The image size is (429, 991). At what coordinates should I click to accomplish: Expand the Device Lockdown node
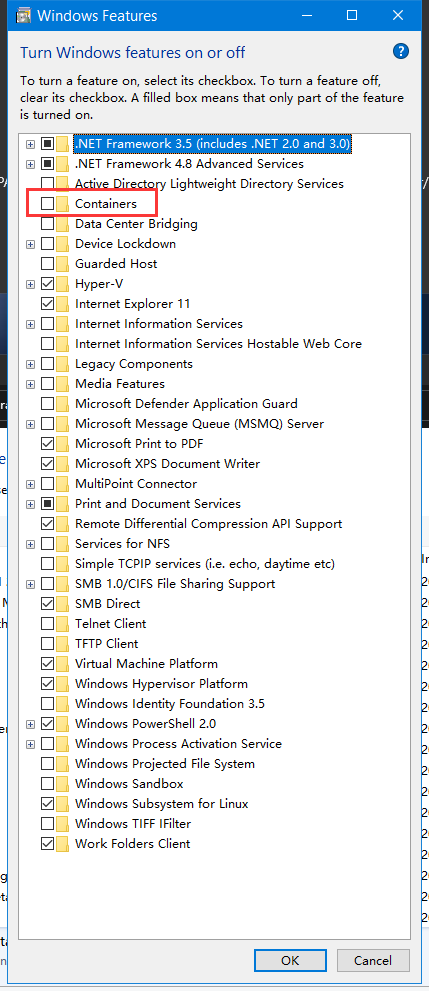pyautogui.click(x=30, y=244)
